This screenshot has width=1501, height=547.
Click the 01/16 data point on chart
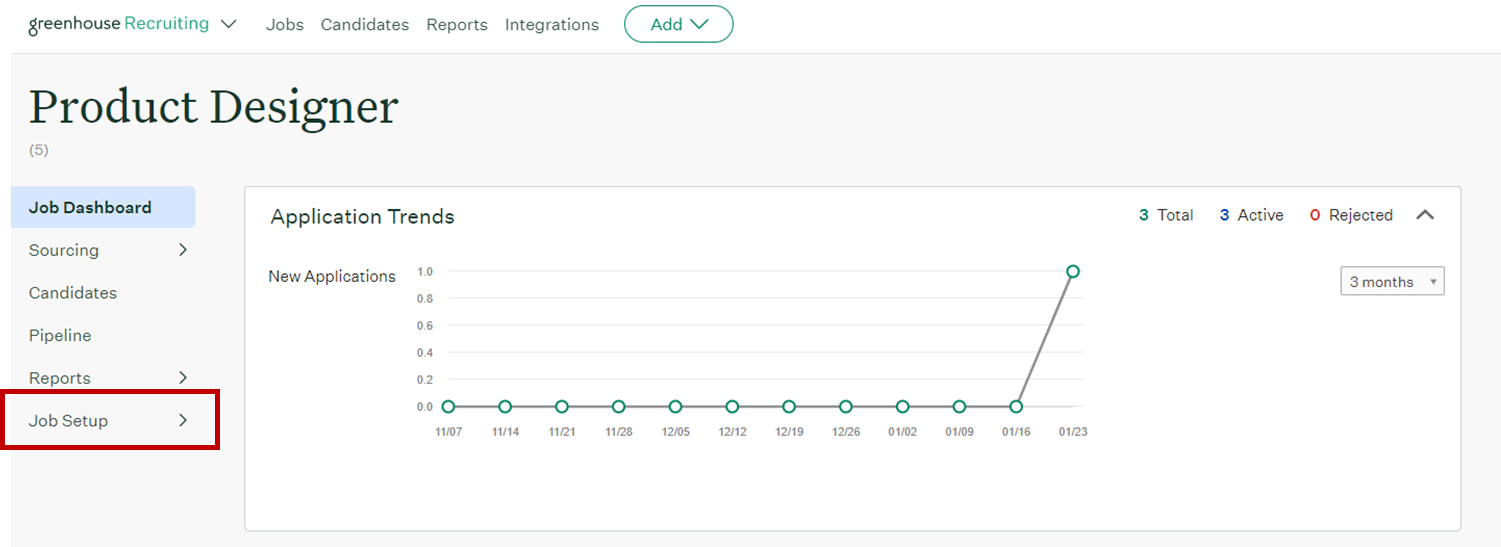coord(1016,407)
